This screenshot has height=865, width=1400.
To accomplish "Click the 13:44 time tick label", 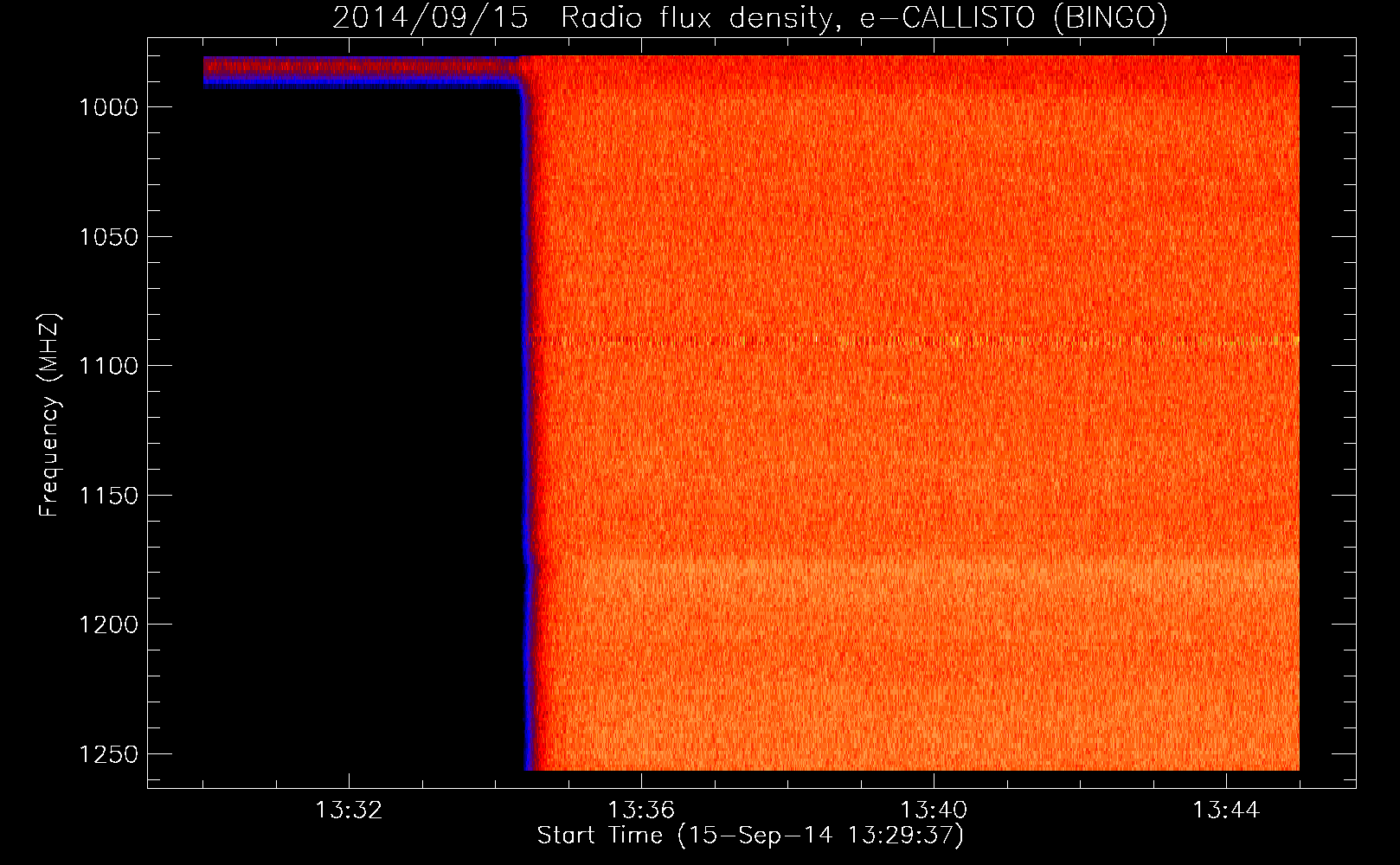I will coord(1226,811).
